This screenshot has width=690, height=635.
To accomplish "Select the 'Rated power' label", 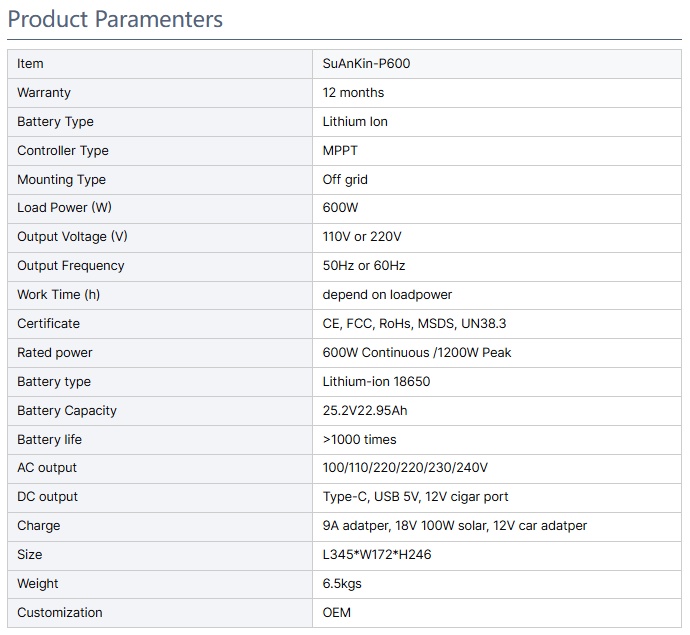I will click(55, 353).
